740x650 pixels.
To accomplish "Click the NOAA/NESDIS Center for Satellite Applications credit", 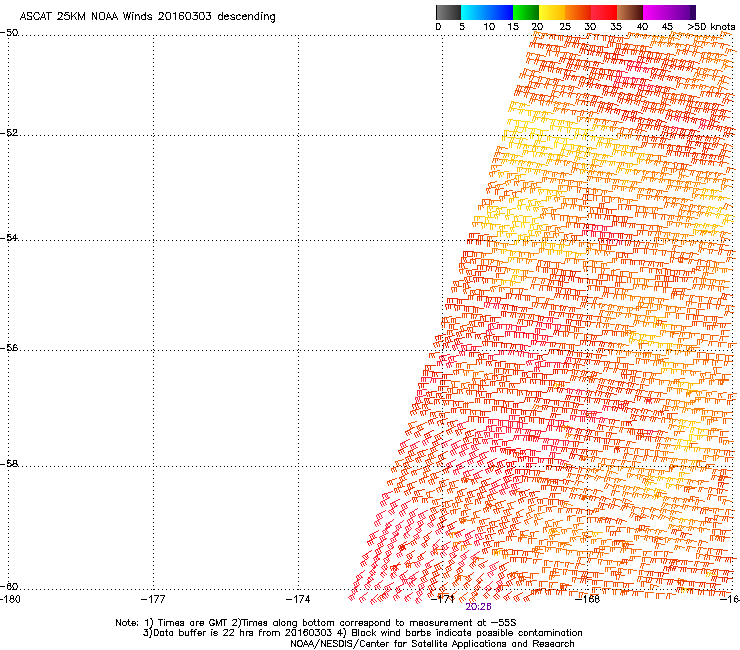I will tap(432, 644).
